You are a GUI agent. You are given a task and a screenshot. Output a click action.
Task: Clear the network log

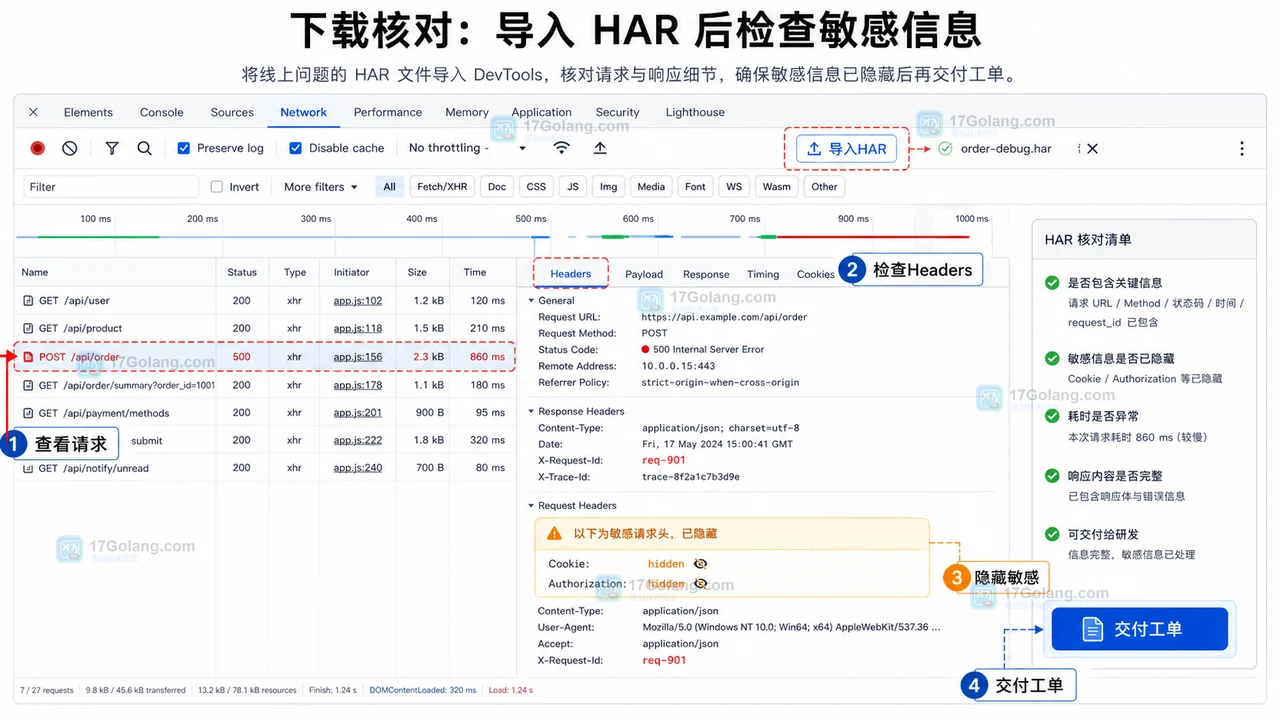pos(69,148)
